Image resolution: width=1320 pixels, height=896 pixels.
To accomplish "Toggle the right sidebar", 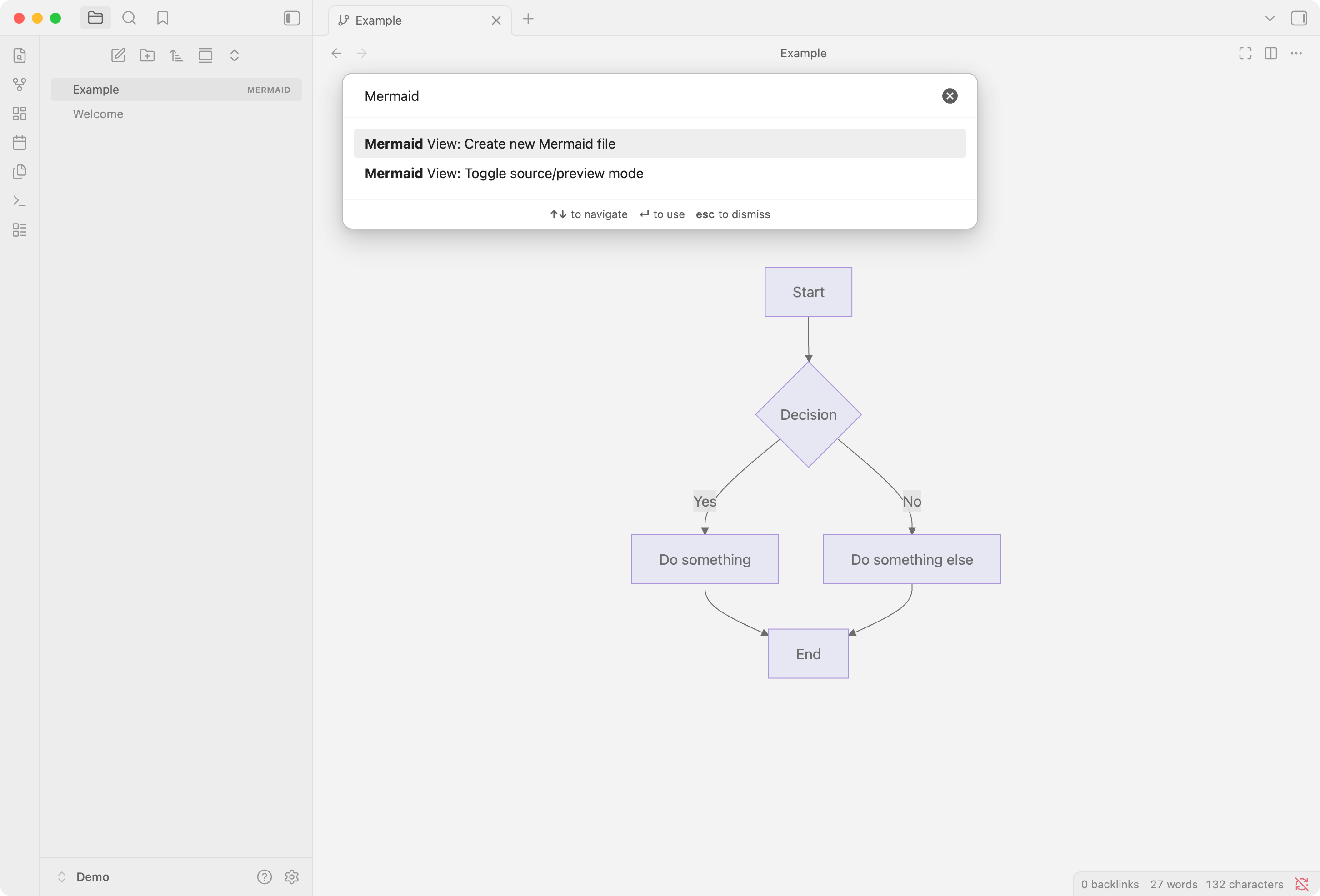I will 1299,18.
